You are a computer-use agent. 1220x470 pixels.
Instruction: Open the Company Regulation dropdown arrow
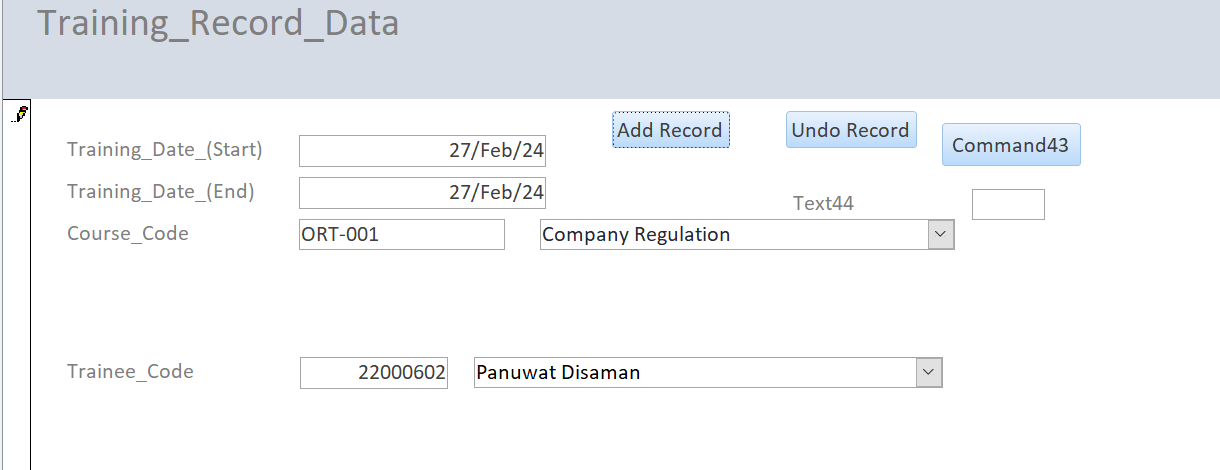coord(941,235)
